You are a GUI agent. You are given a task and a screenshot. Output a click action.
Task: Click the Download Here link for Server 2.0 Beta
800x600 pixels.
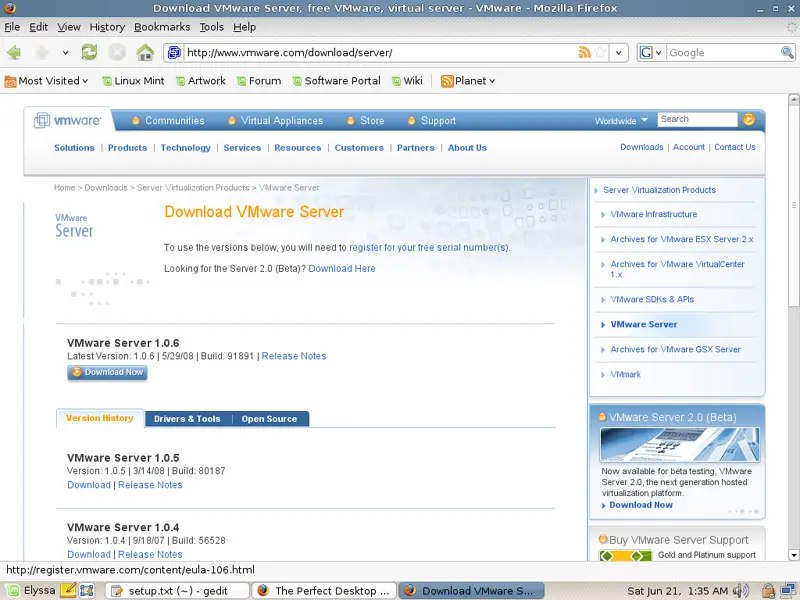coord(342,268)
